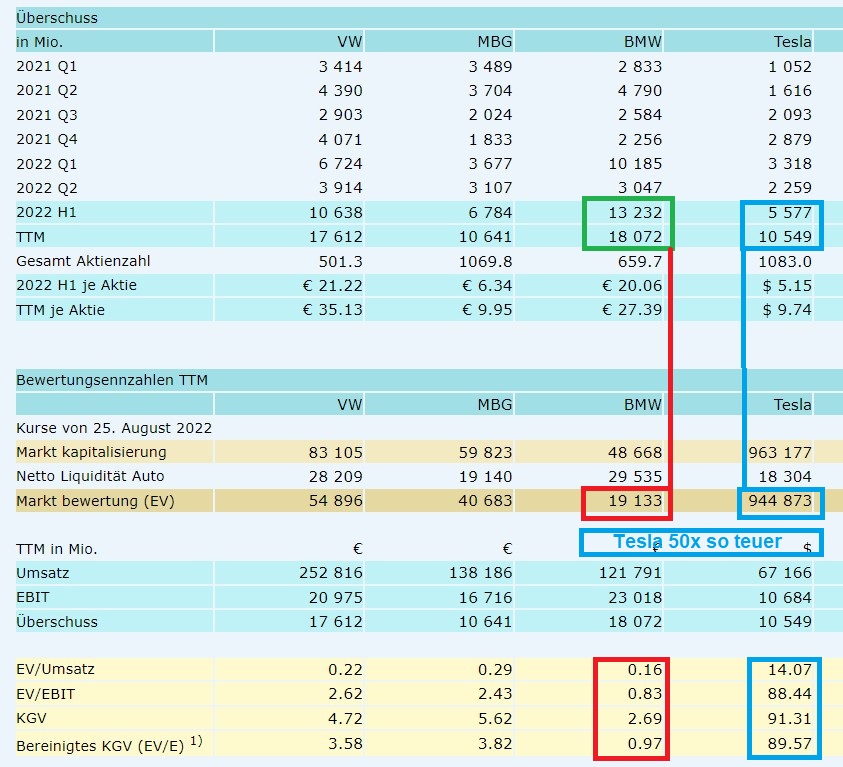This screenshot has height=767, width=843.
Task: Click the EBIT row label
Action: pos(32,597)
